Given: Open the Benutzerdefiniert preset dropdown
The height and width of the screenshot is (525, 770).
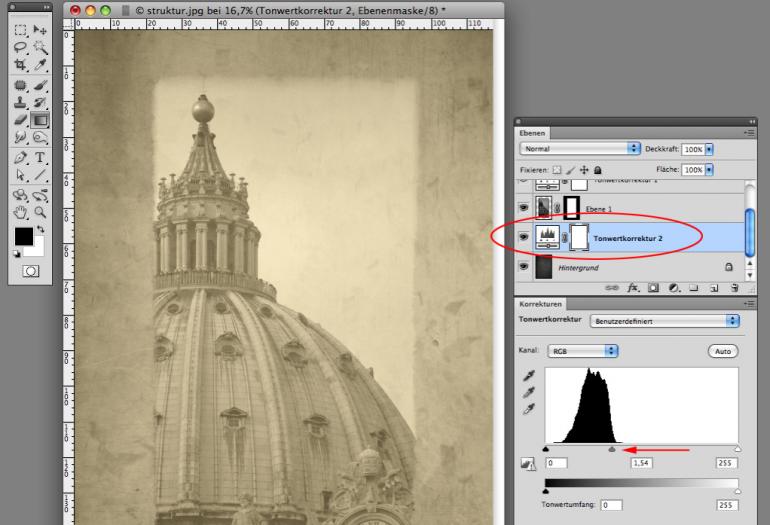Looking at the screenshot, I should pos(665,321).
